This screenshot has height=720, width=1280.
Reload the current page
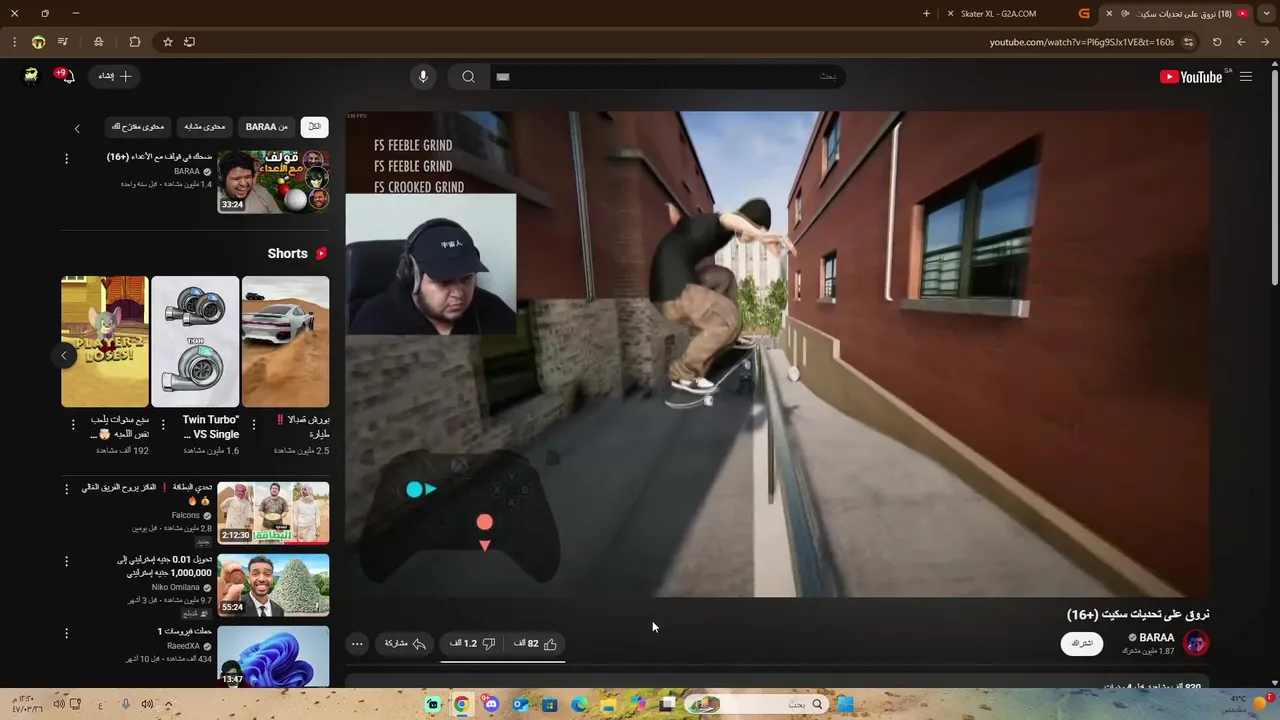[x=1217, y=42]
